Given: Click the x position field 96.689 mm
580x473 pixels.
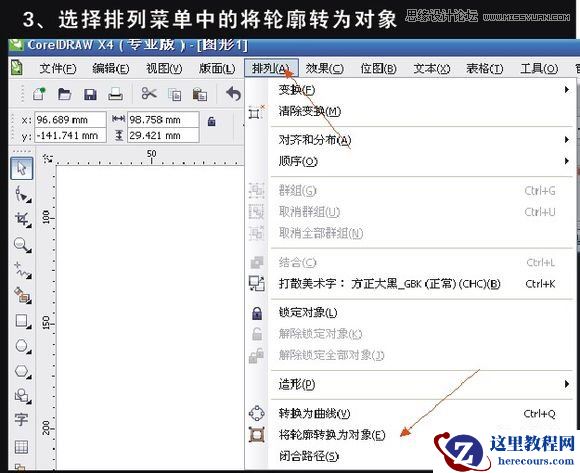Looking at the screenshot, I should click(70, 120).
